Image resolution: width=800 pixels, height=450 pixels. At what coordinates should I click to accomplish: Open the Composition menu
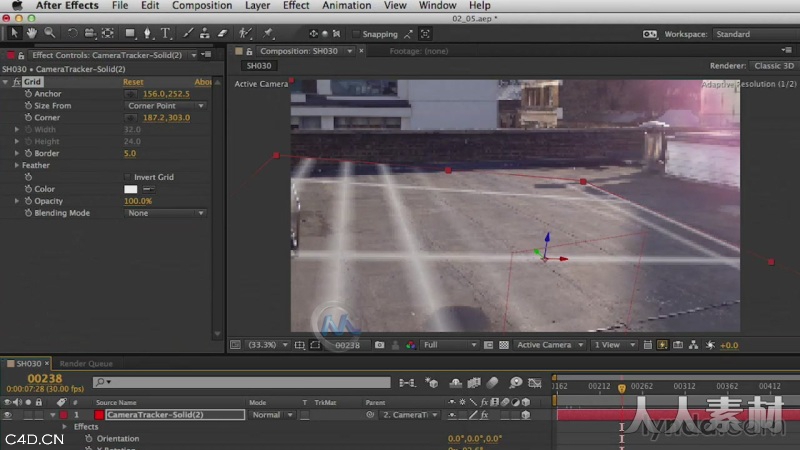click(202, 6)
